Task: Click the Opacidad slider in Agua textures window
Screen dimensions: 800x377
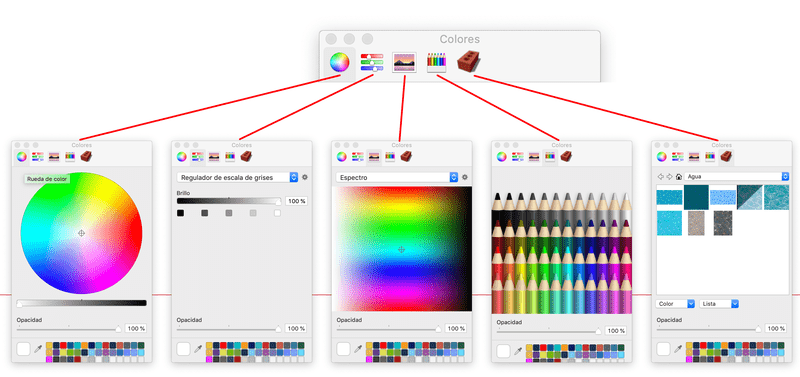Action: point(709,329)
